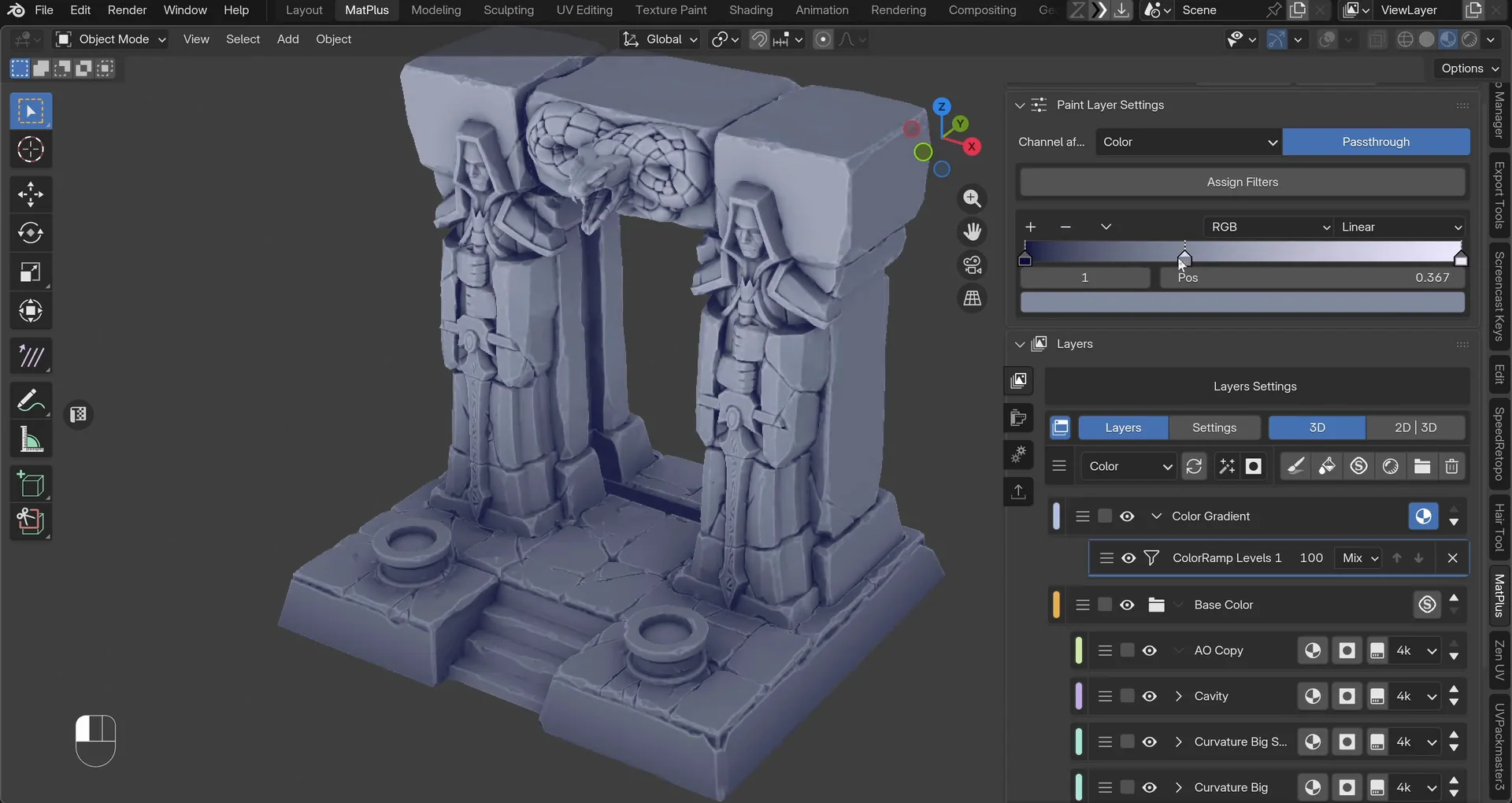Open the RGB color mode dropdown

[1268, 227]
